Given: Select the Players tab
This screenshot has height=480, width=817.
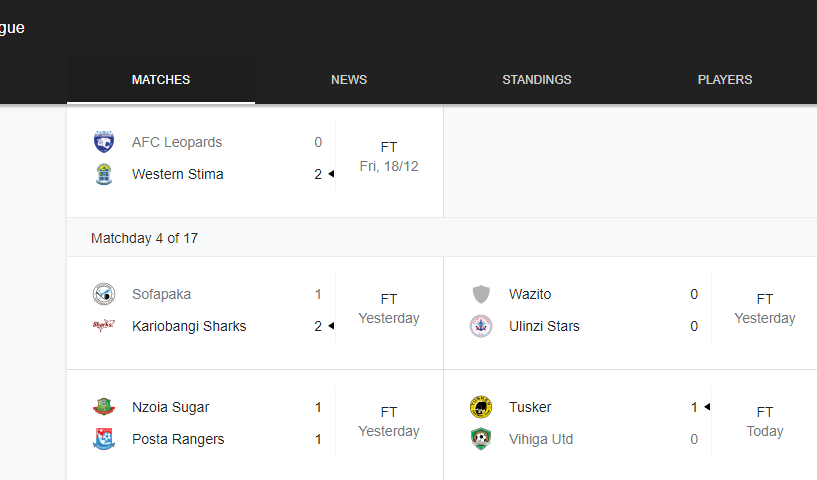Looking at the screenshot, I should pos(725,80).
